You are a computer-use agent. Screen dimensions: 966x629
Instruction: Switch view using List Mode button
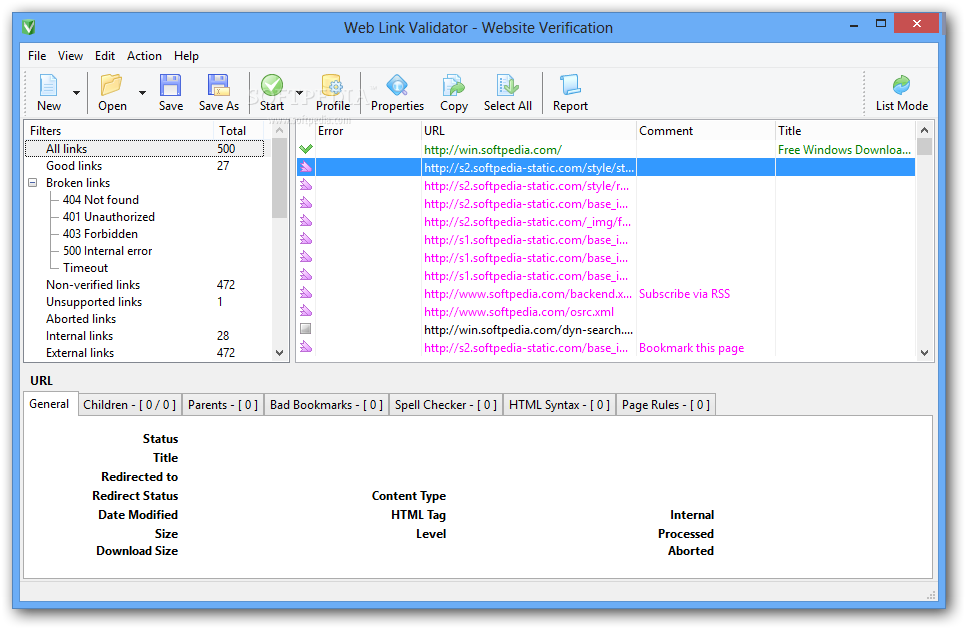tap(901, 87)
